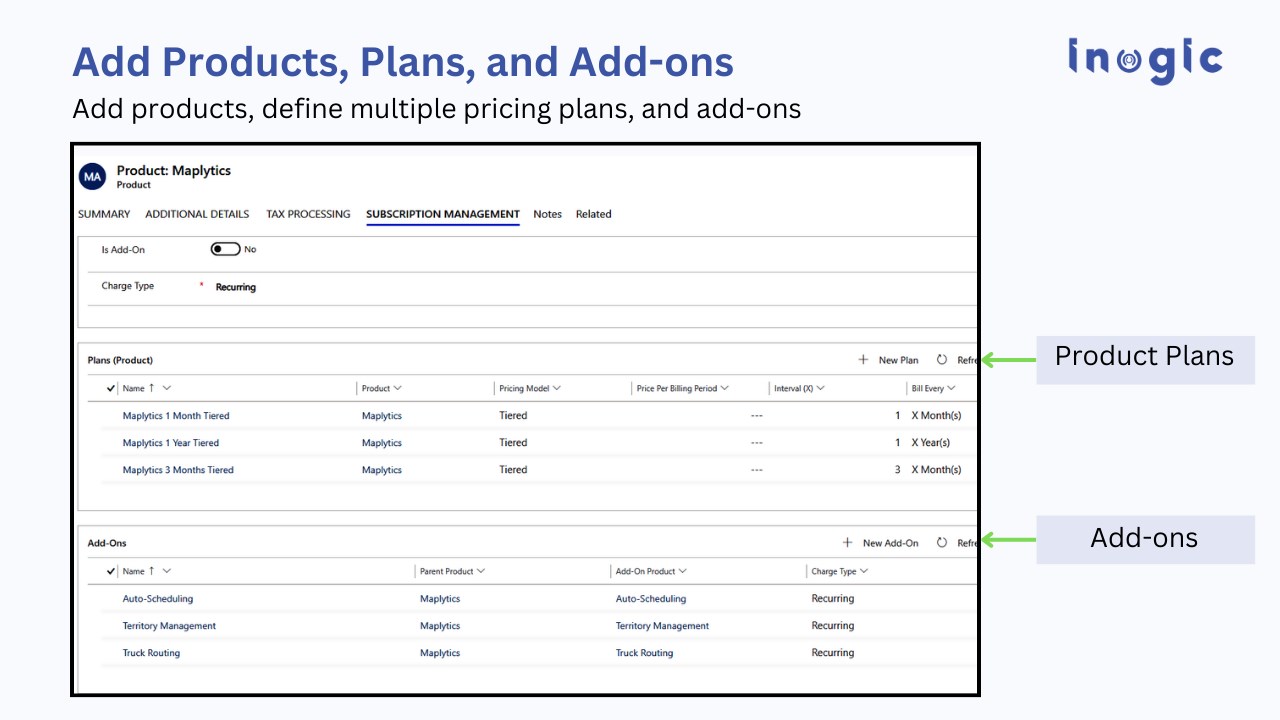The width and height of the screenshot is (1280, 720).
Task: Open Maplytics product link in 1 Month row
Action: point(382,416)
